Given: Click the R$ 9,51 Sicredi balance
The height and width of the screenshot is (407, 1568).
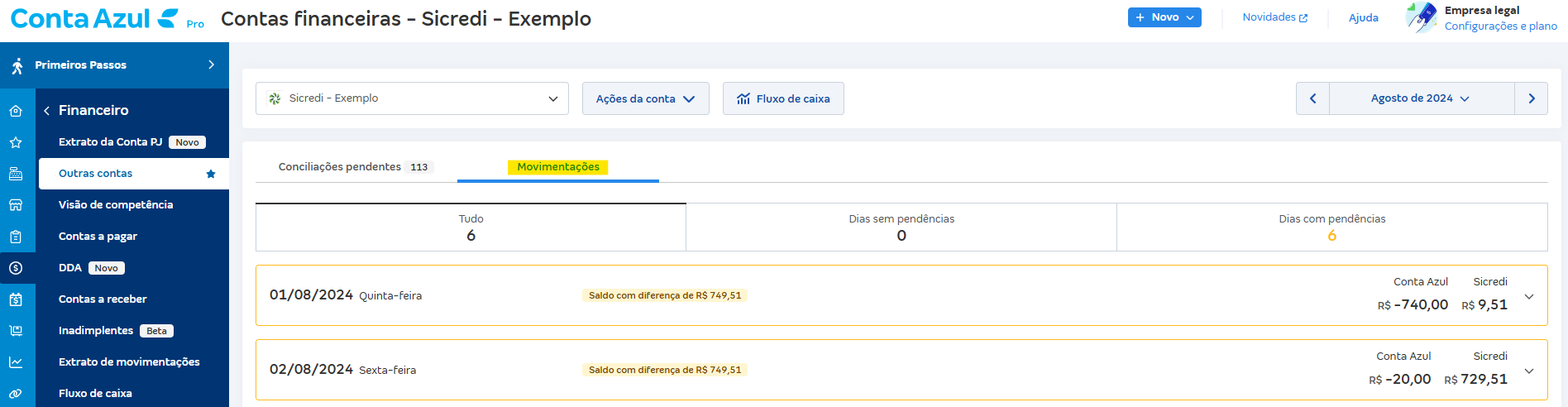Looking at the screenshot, I should (x=1484, y=305).
